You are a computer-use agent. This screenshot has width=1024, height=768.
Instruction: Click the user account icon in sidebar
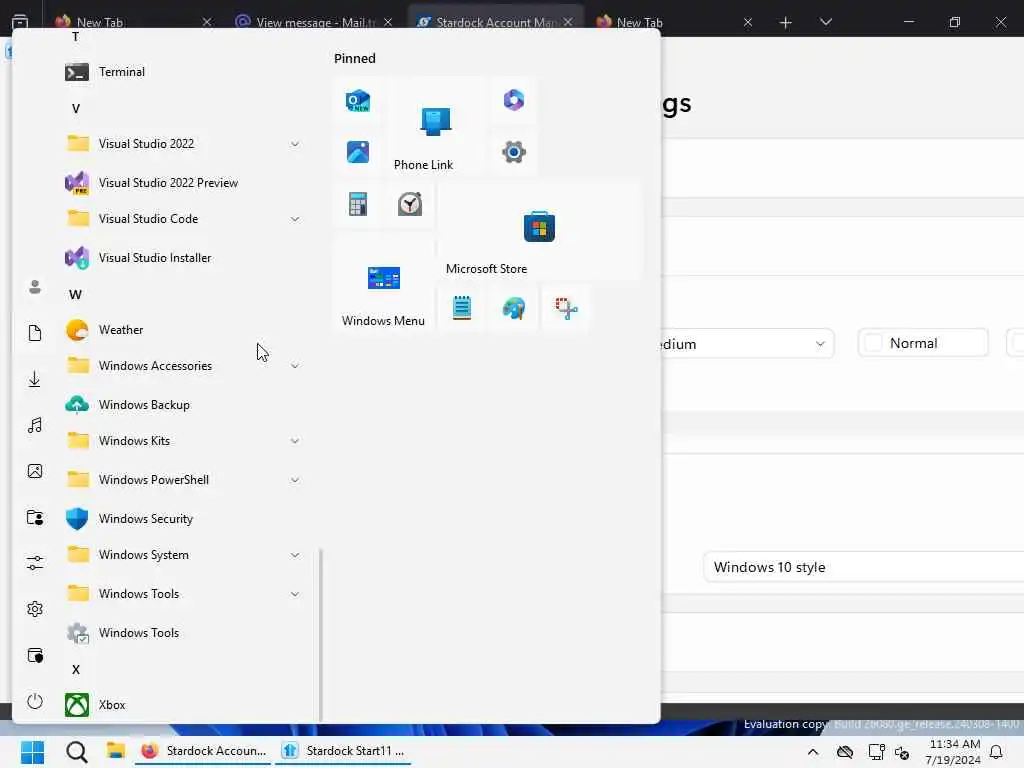pyautogui.click(x=35, y=287)
